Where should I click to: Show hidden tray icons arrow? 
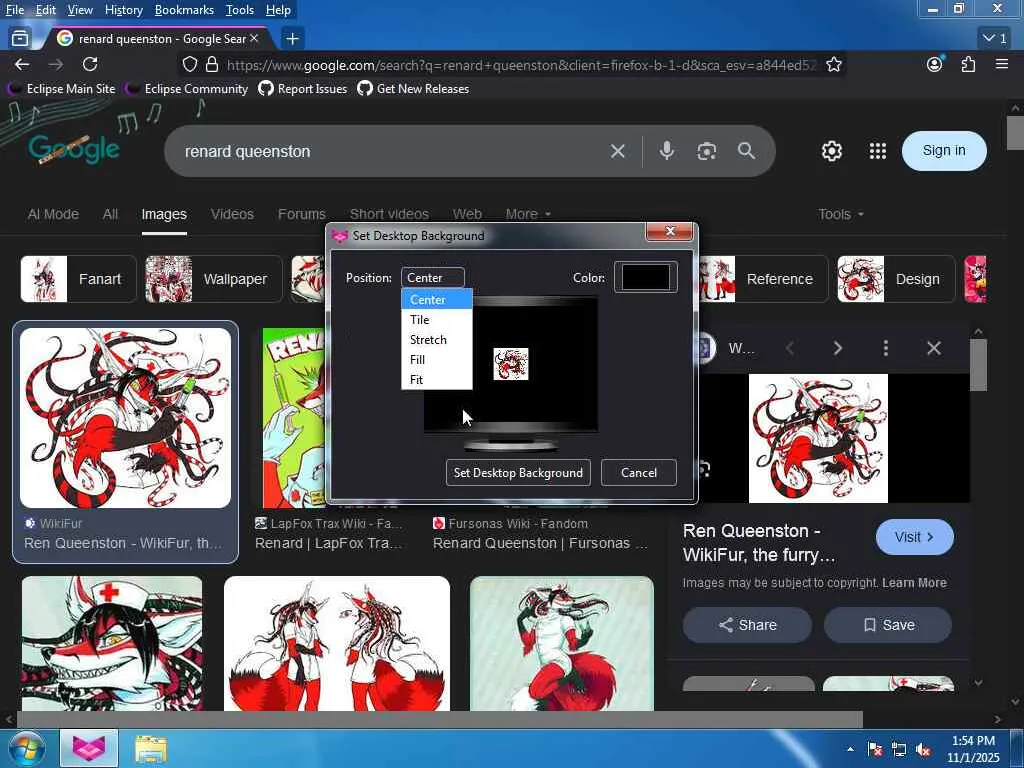click(x=850, y=749)
